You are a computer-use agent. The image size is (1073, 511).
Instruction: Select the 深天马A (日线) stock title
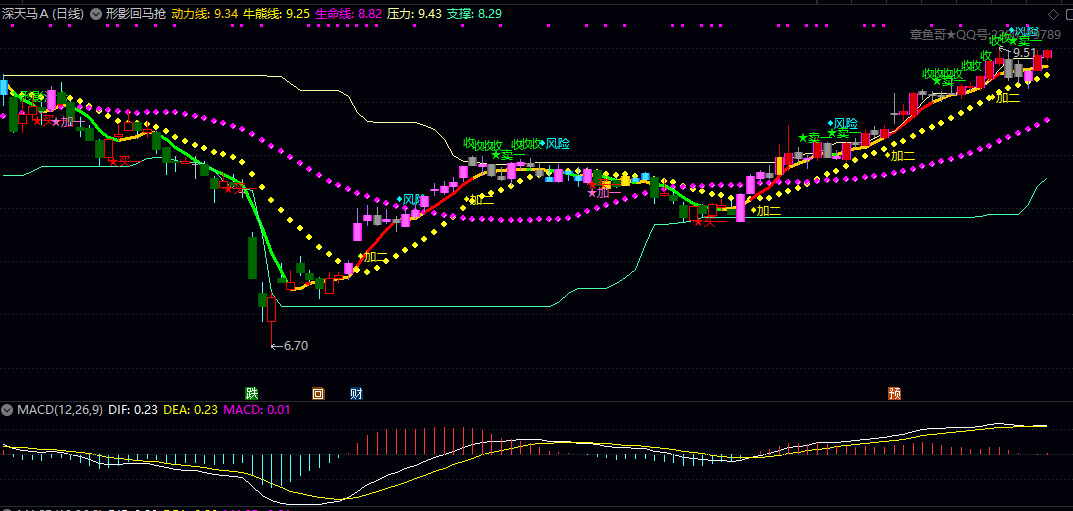point(42,15)
